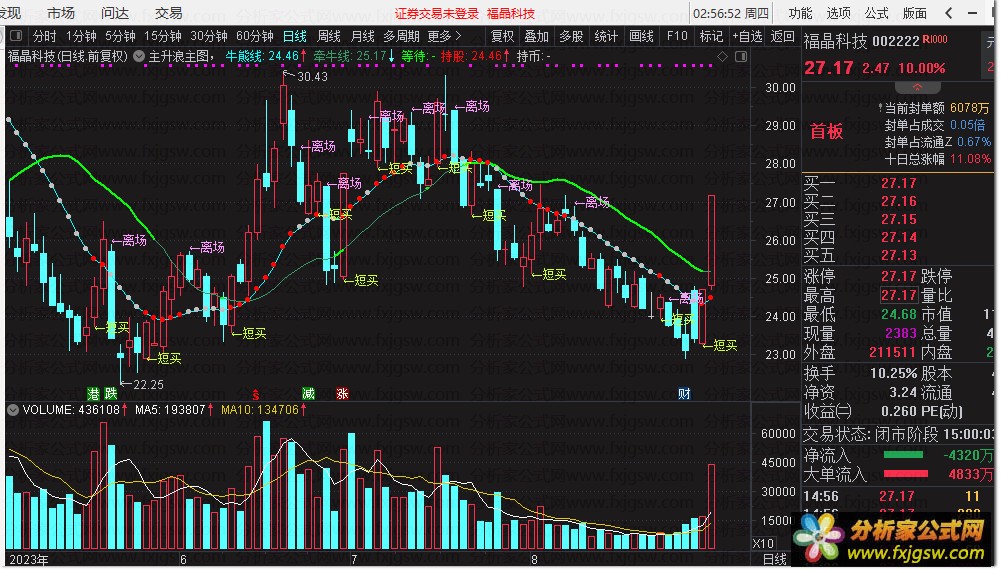Screen dimensions: 1001x570
Task: Click the green 港 event marker
Action: tap(94, 393)
